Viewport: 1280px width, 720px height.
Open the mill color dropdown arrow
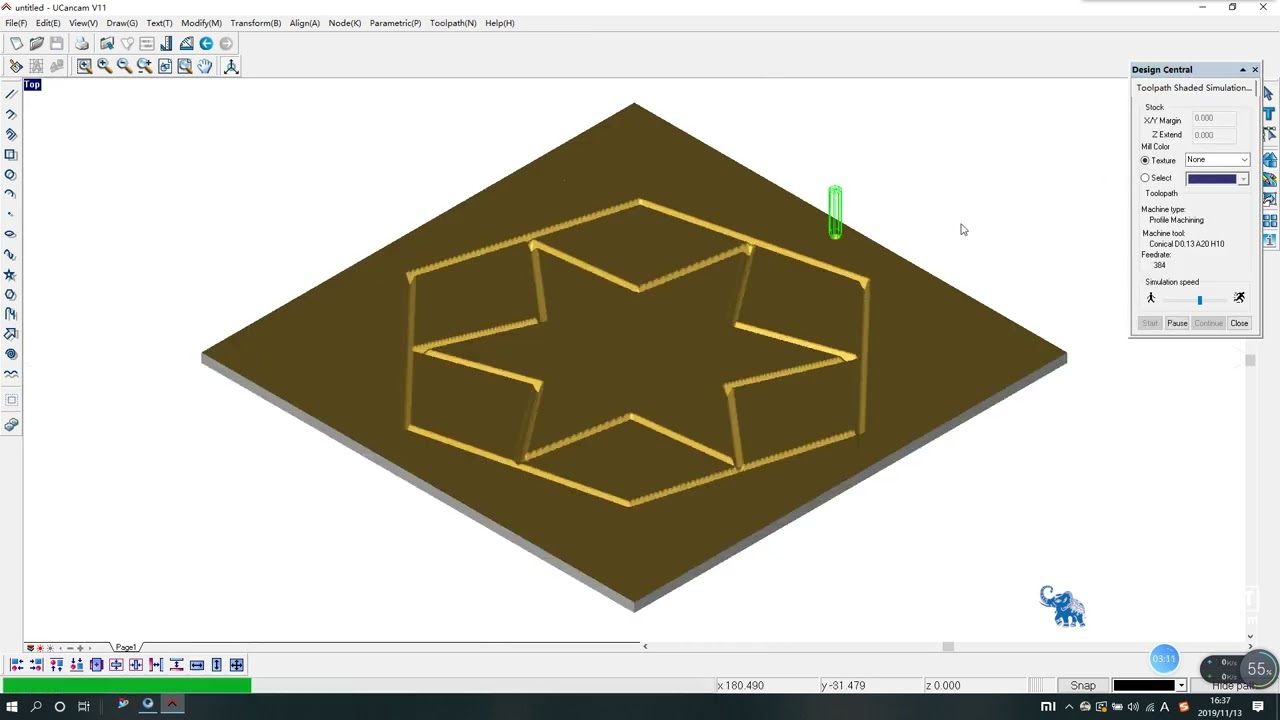(1243, 179)
